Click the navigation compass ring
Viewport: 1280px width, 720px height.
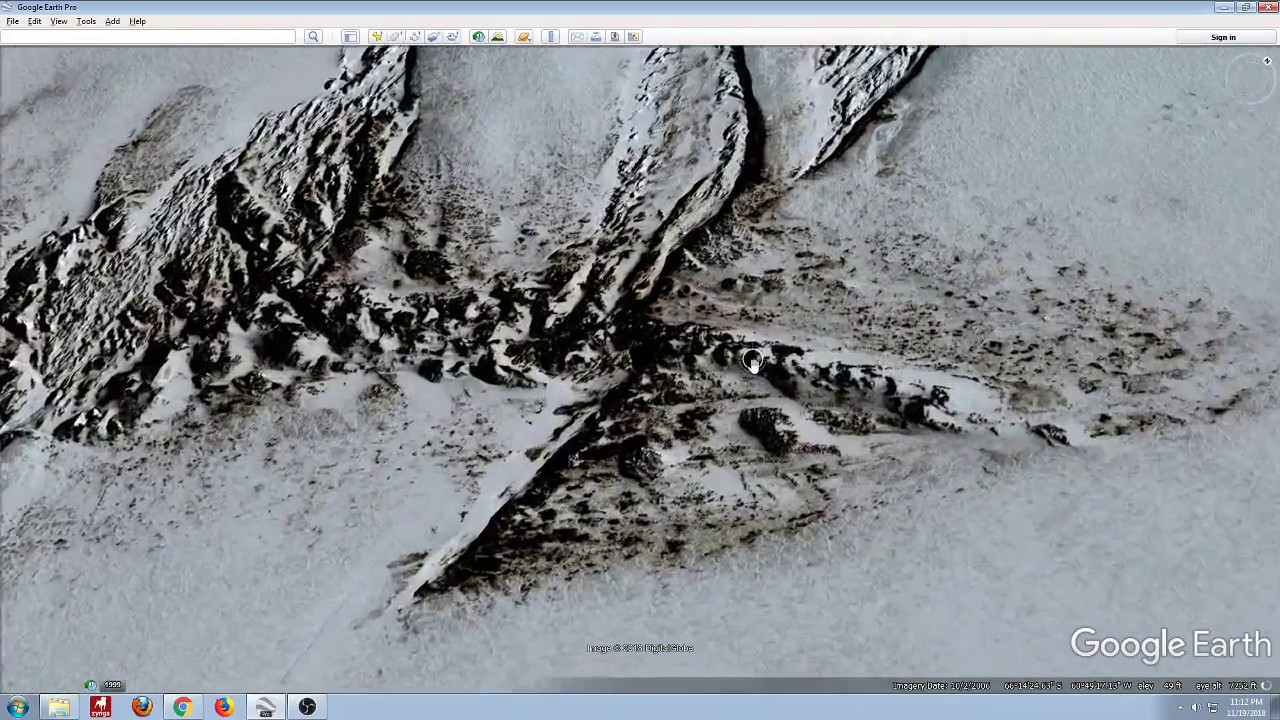(1253, 80)
